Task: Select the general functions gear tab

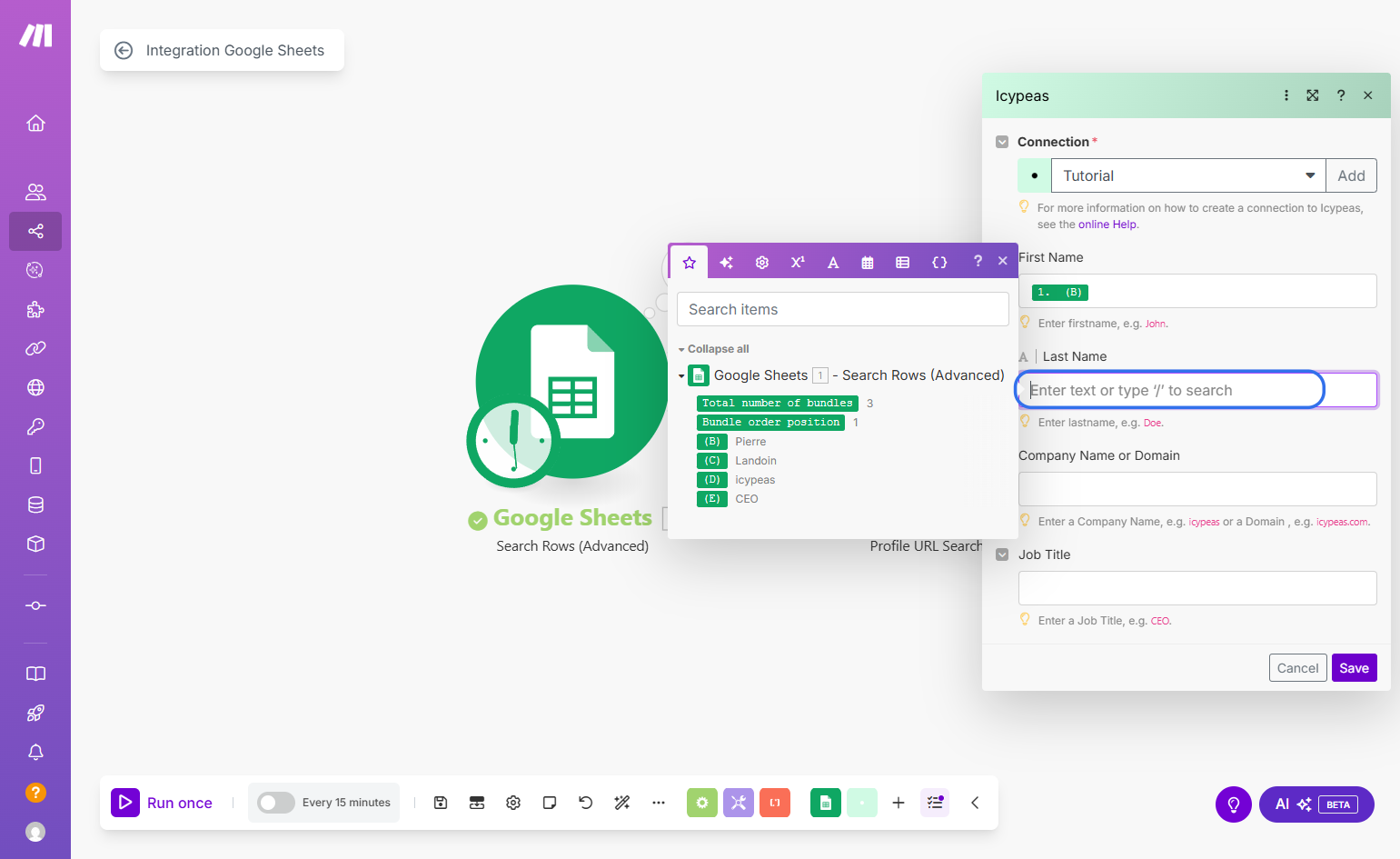Action: [x=762, y=262]
